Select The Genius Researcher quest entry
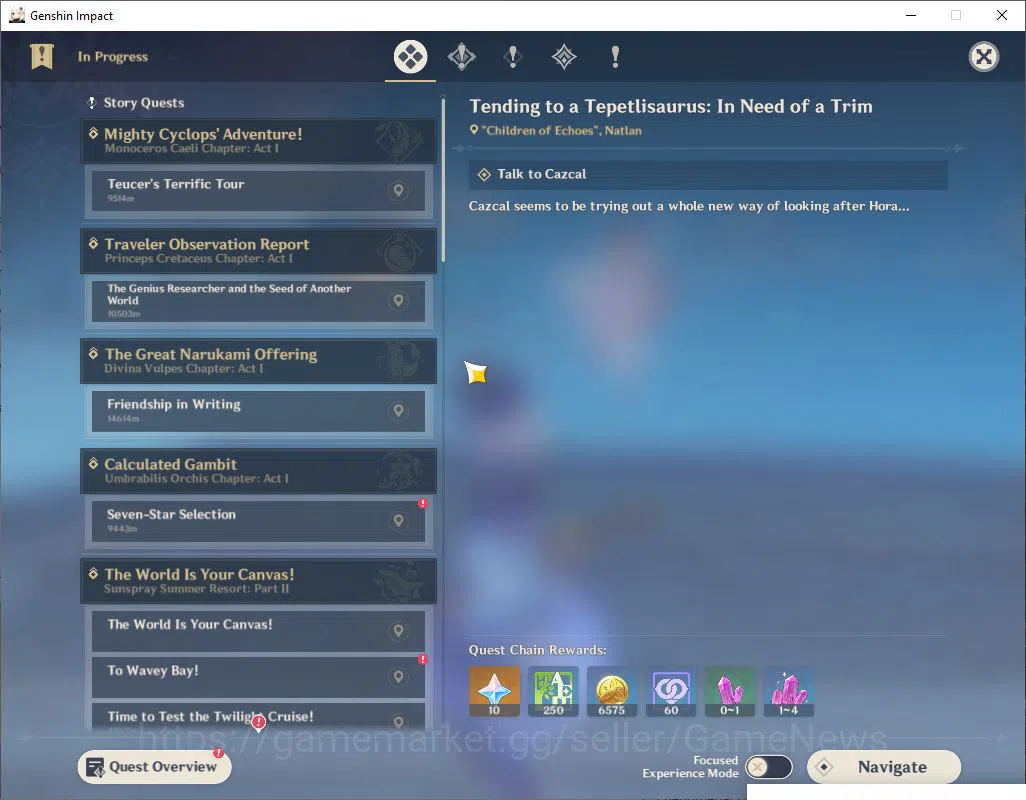The image size is (1026, 800). click(x=258, y=300)
